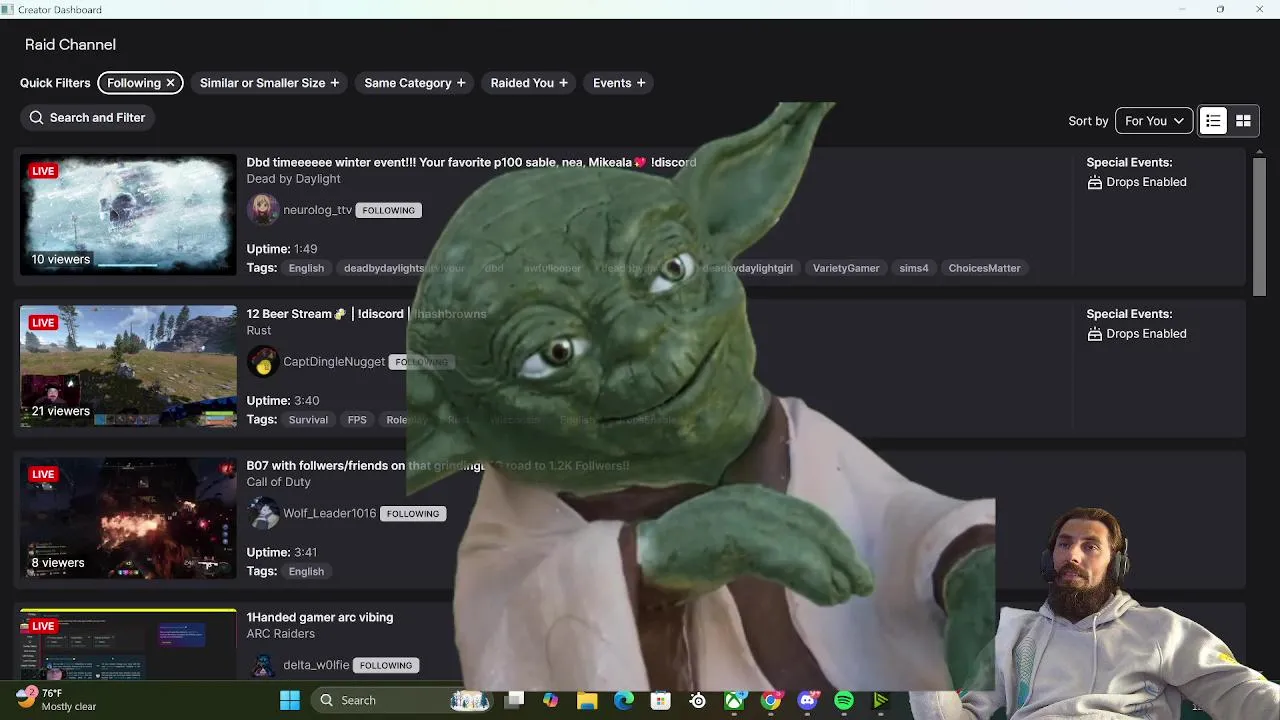The width and height of the screenshot is (1280, 720).
Task: Select channel name neurolog_ttv
Action: 318,210
